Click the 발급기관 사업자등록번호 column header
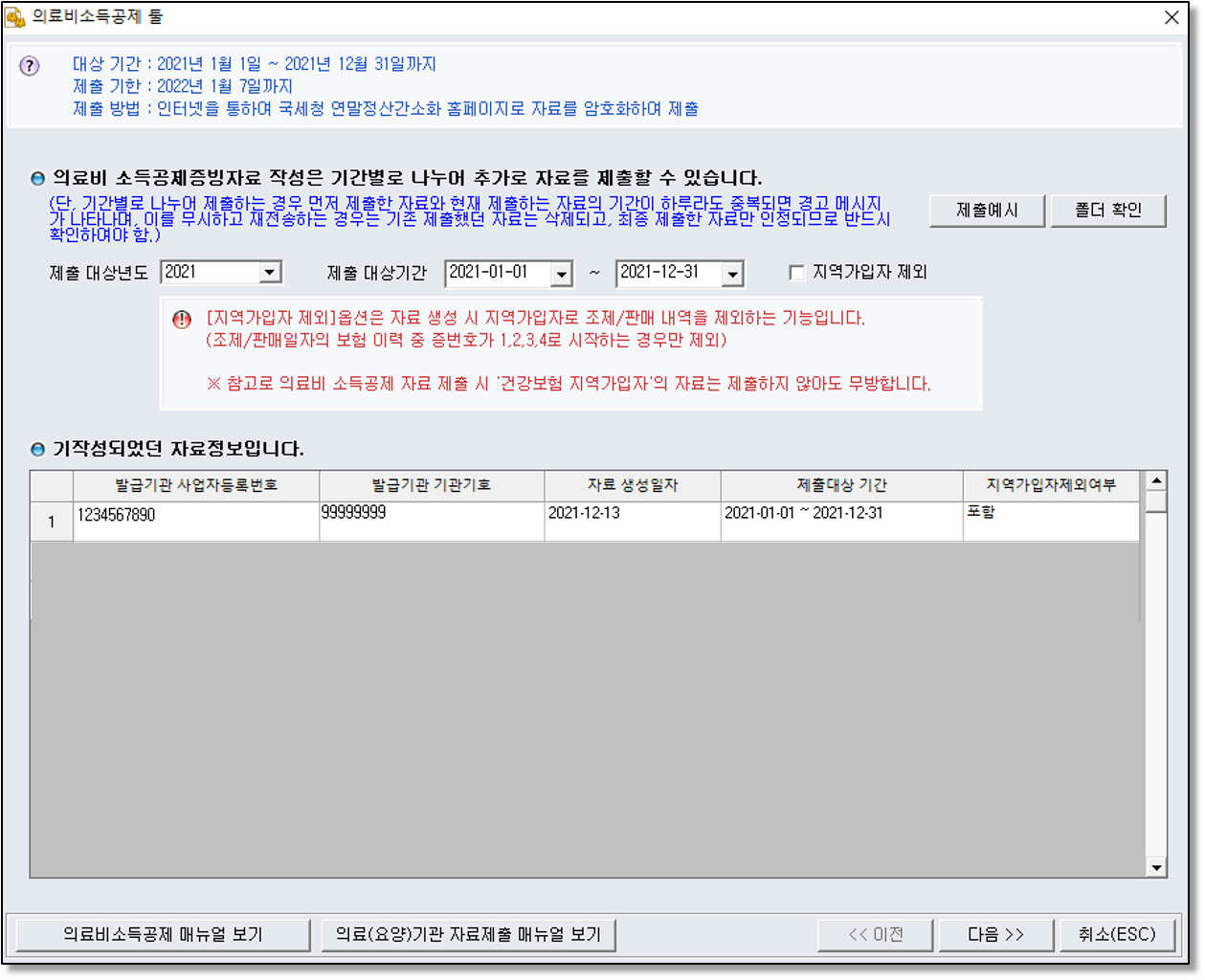1205x980 pixels. click(x=196, y=485)
